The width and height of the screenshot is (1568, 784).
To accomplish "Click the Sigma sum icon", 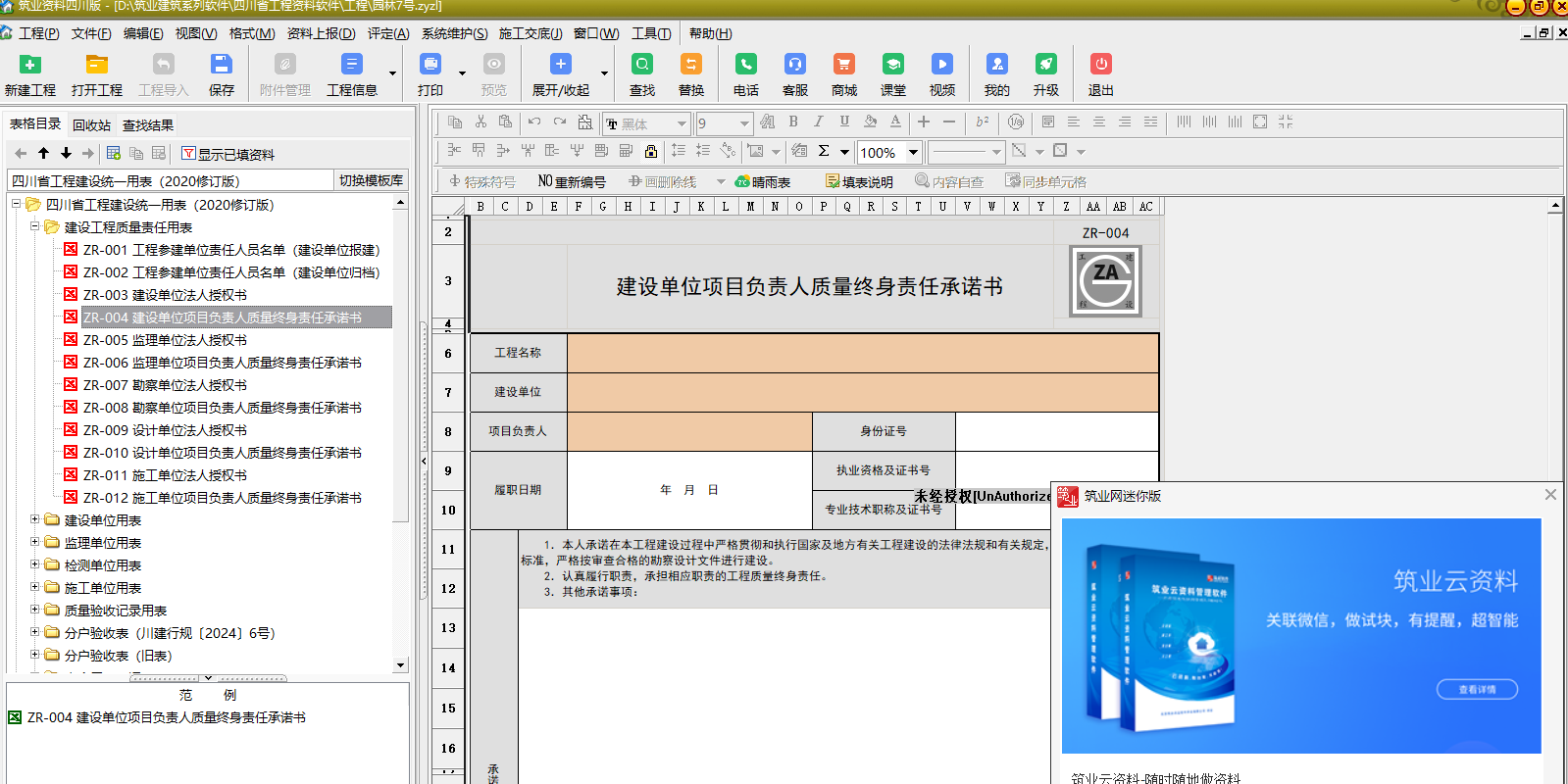I will 824,151.
